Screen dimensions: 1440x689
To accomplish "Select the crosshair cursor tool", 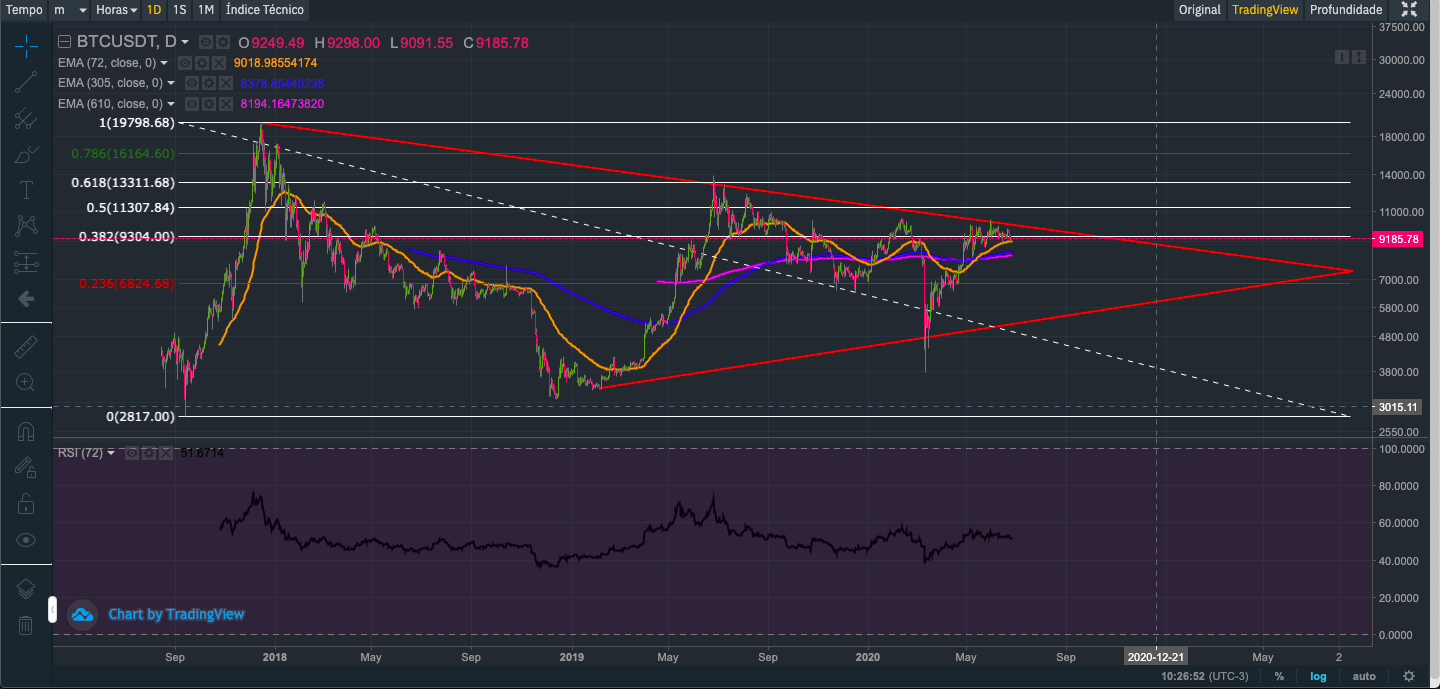I will click(x=26, y=45).
